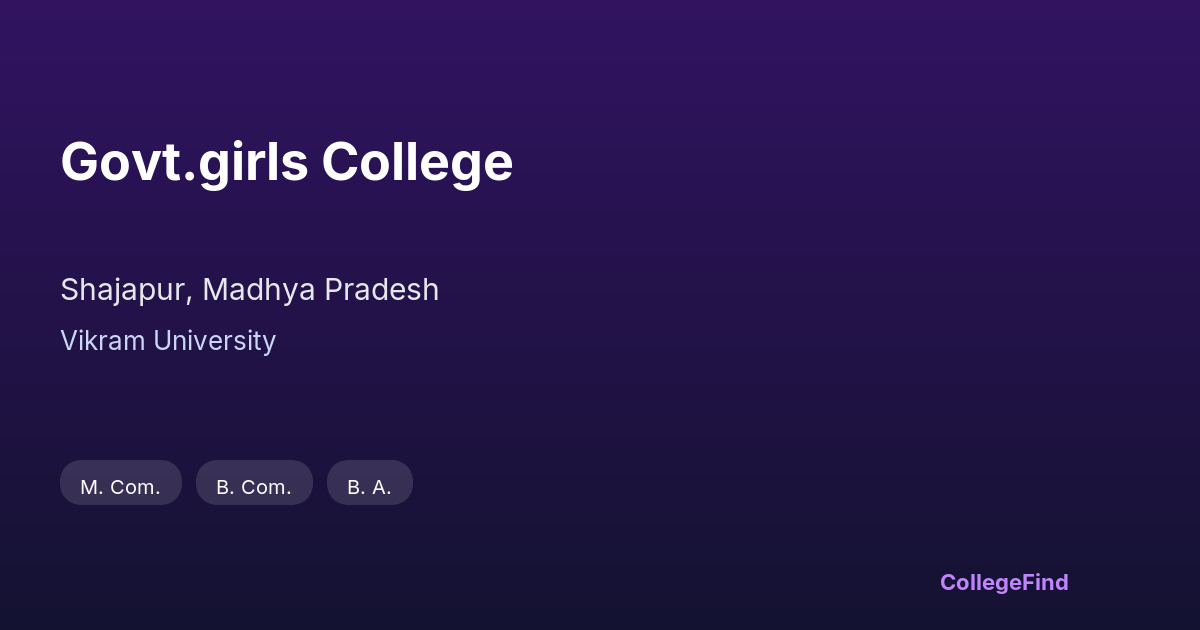Click "Com." in the B. Com. chip
This screenshot has width=1200, height=630.
(x=267, y=487)
